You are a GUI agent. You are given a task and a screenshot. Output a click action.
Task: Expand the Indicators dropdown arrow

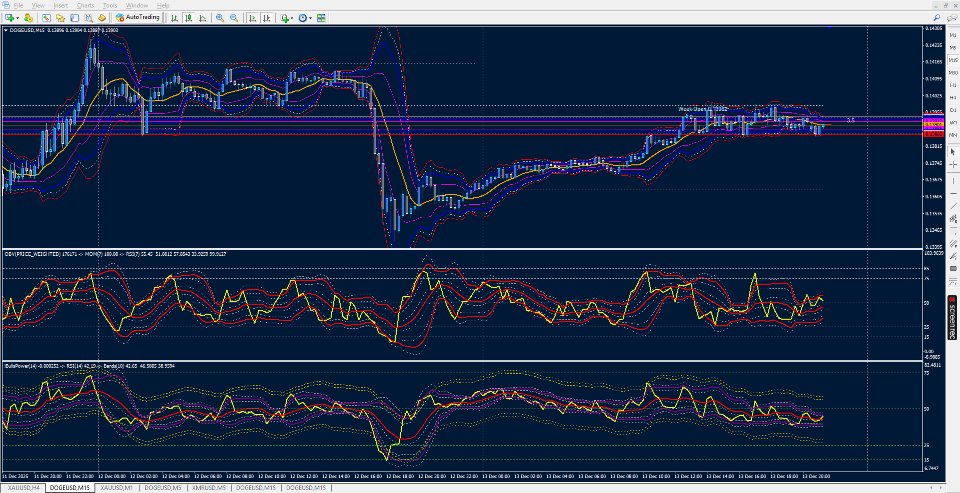tap(292, 18)
